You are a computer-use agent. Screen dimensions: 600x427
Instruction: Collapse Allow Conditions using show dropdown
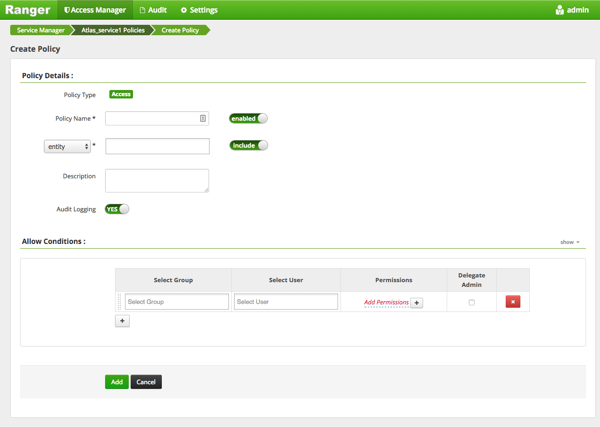coord(569,242)
